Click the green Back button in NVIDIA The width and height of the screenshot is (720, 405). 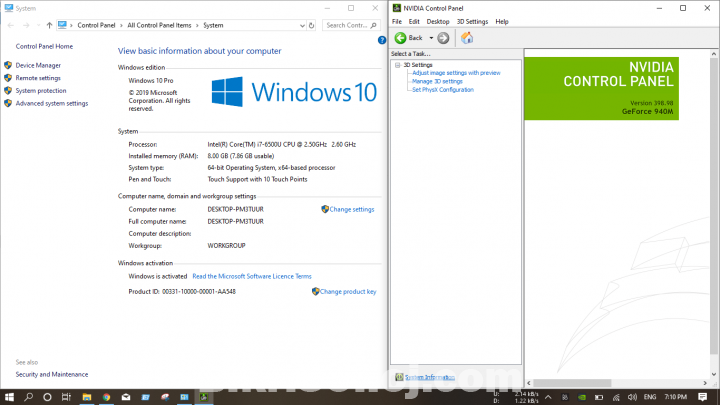coord(409,38)
